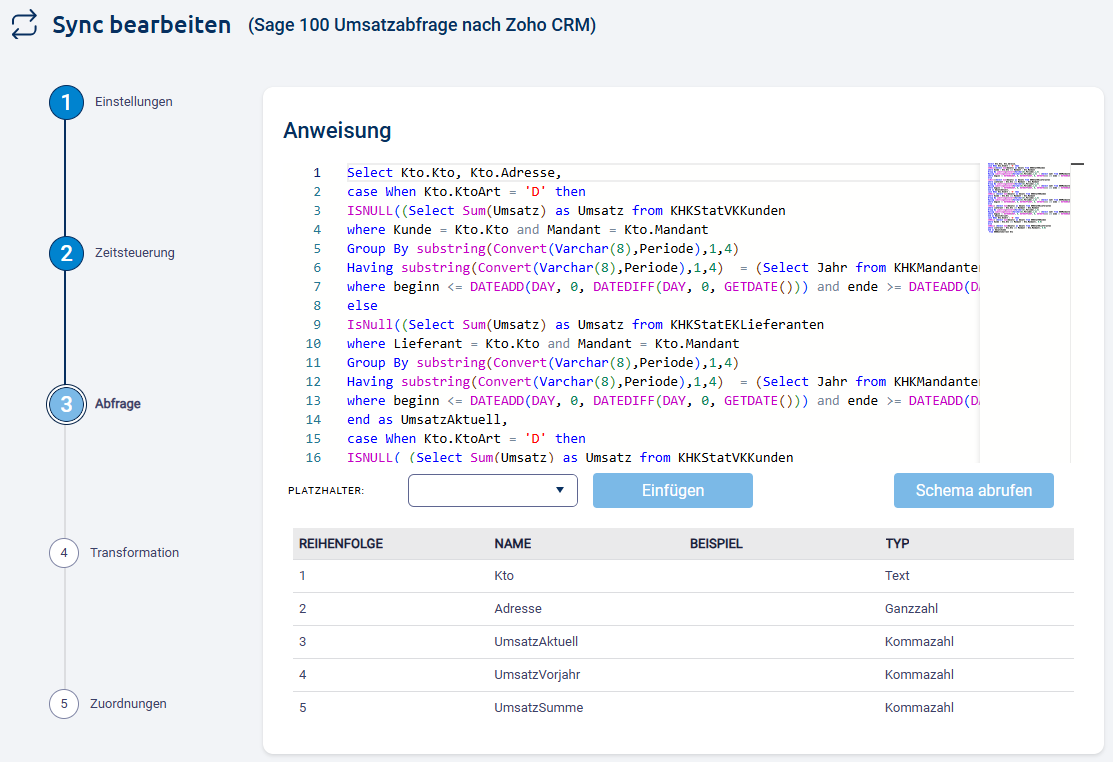Screen dimensions: 1113x762
Task: Go to step 2 circle Zeitsteuerung
Action: (x=66, y=253)
